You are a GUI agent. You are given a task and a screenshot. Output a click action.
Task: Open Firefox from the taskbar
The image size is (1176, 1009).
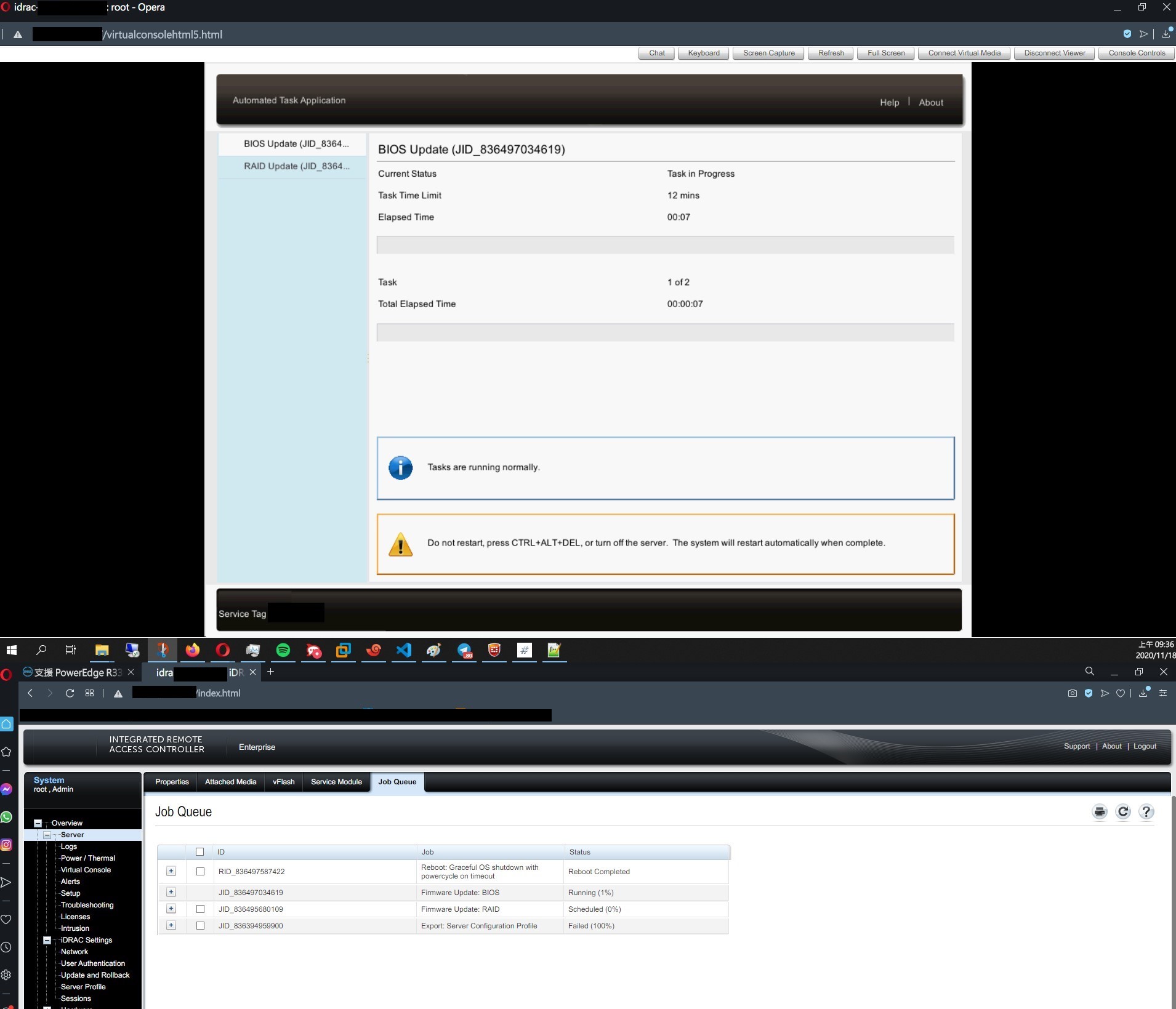tap(193, 650)
